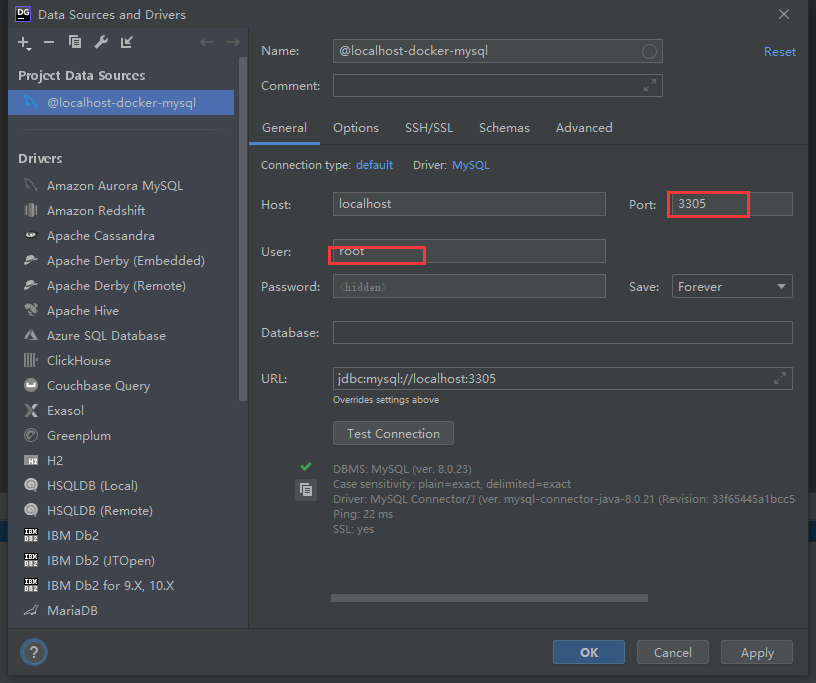Click the Greenplum driver icon
Image resolution: width=816 pixels, height=683 pixels.
31,435
